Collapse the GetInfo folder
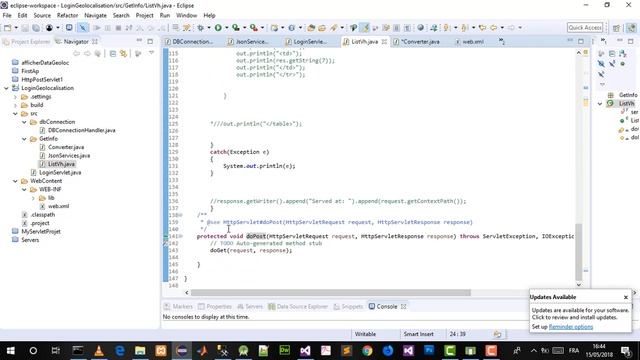 point(24,139)
